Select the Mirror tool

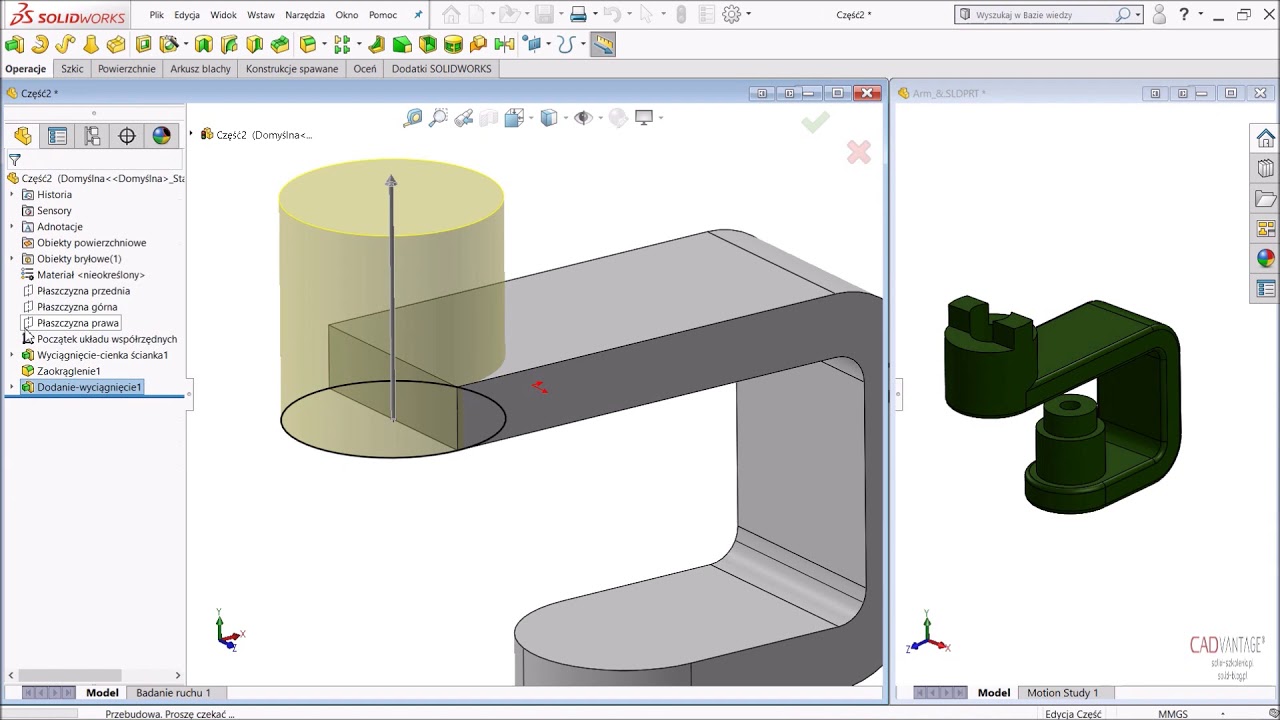(504, 44)
